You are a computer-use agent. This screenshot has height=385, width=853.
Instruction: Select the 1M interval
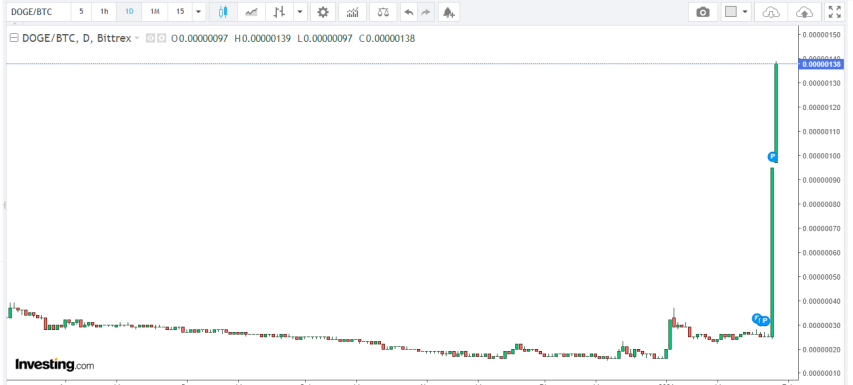tap(154, 12)
